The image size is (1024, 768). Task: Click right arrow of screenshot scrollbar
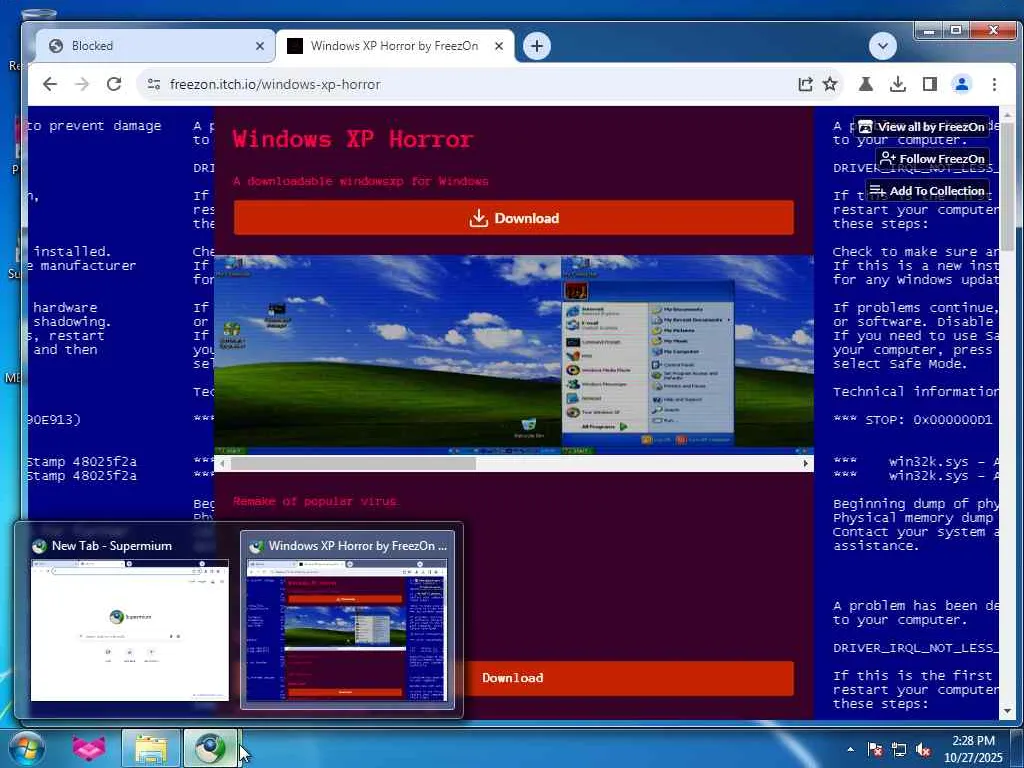(x=805, y=463)
